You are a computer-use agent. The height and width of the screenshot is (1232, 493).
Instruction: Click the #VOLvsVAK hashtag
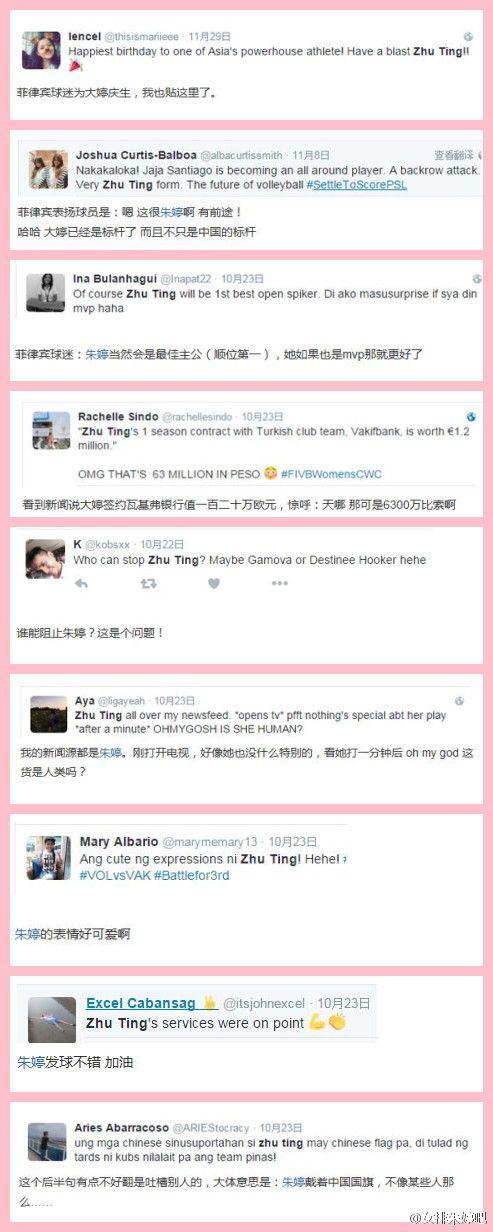click(115, 875)
